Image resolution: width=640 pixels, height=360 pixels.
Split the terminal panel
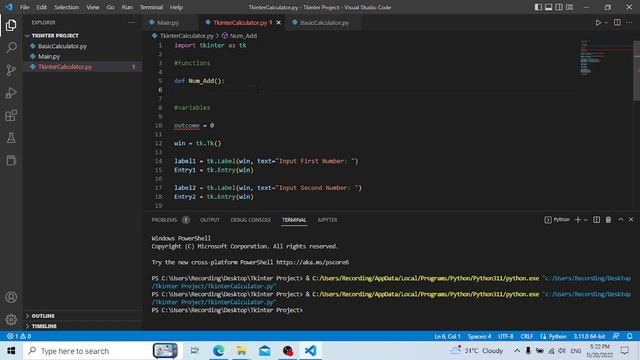click(x=596, y=220)
